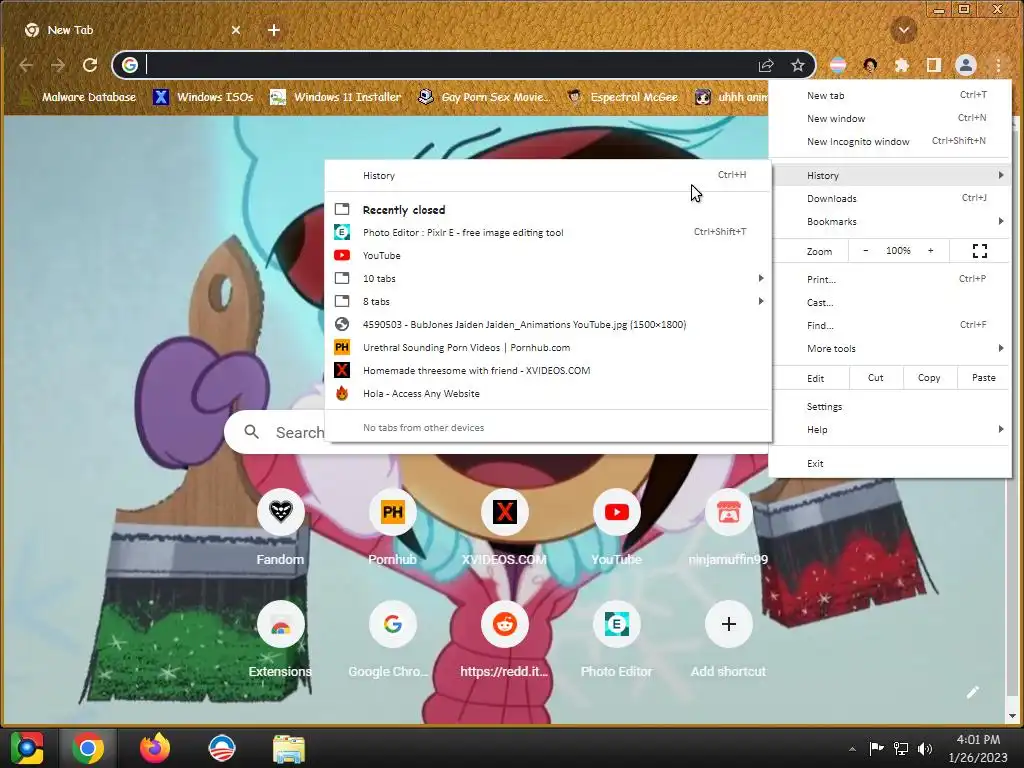1024x768 pixels.
Task: Reopen Hola - Access Any Website tab
Action: point(548,393)
